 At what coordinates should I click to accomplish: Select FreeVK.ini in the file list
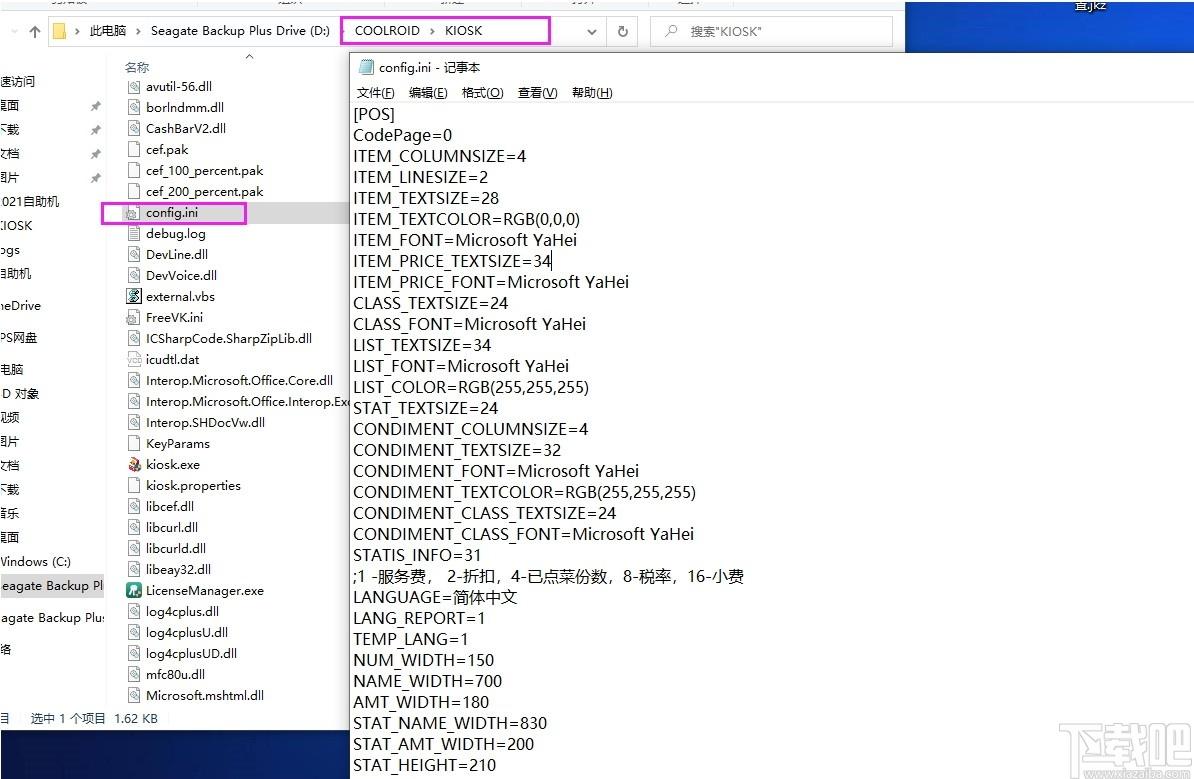174,318
